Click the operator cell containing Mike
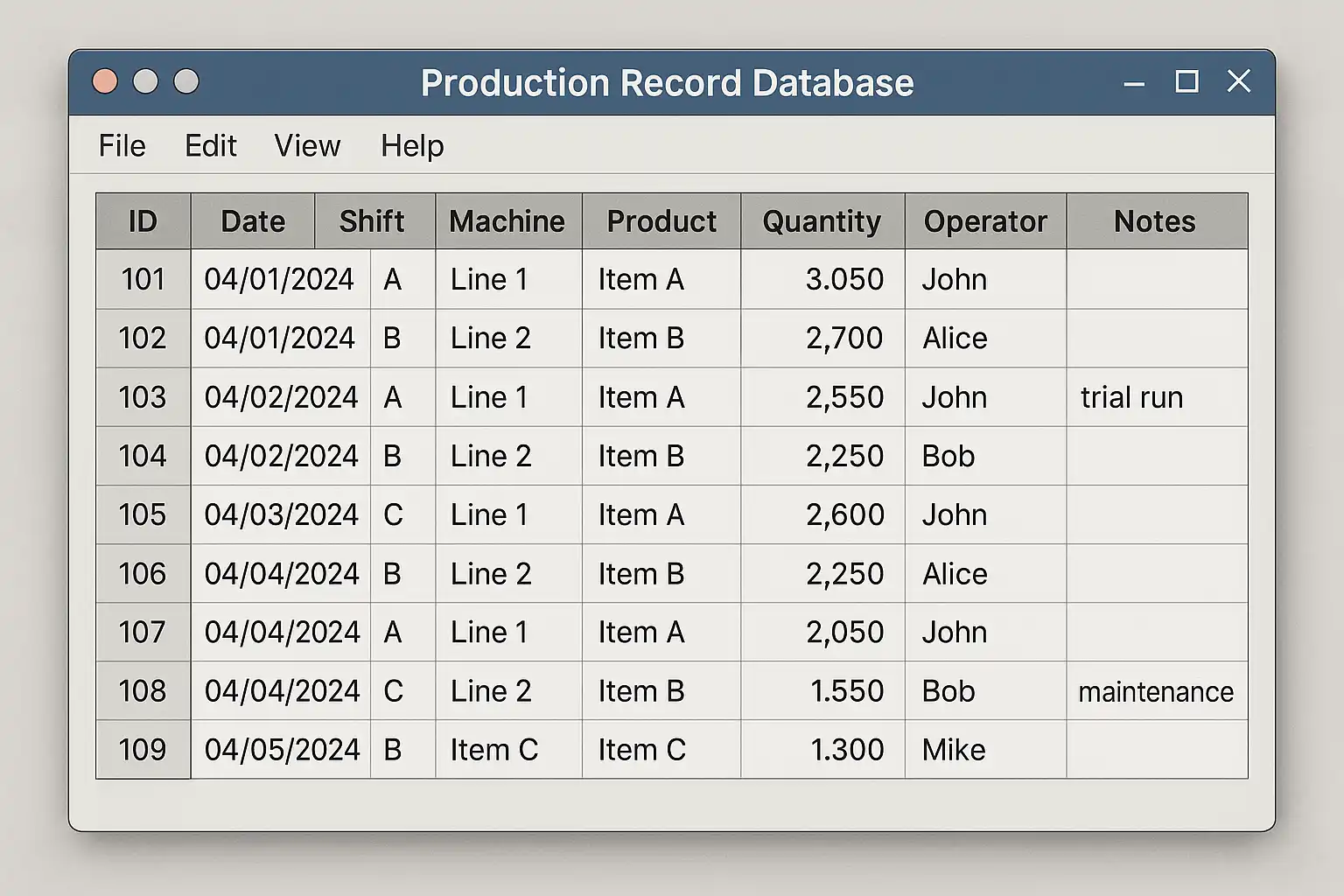Screen dimensions: 1344x896 954,750
